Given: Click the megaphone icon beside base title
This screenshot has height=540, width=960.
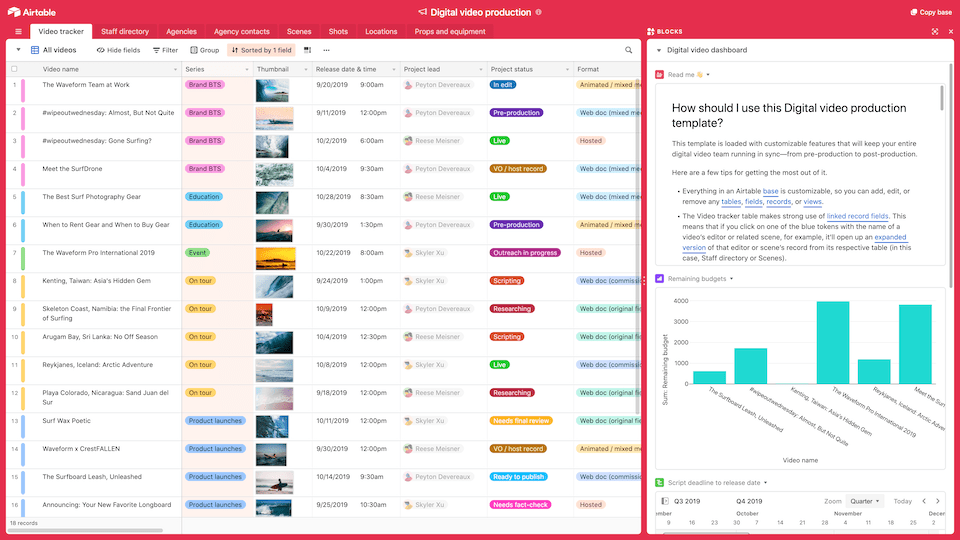Looking at the screenshot, I should 422,12.
